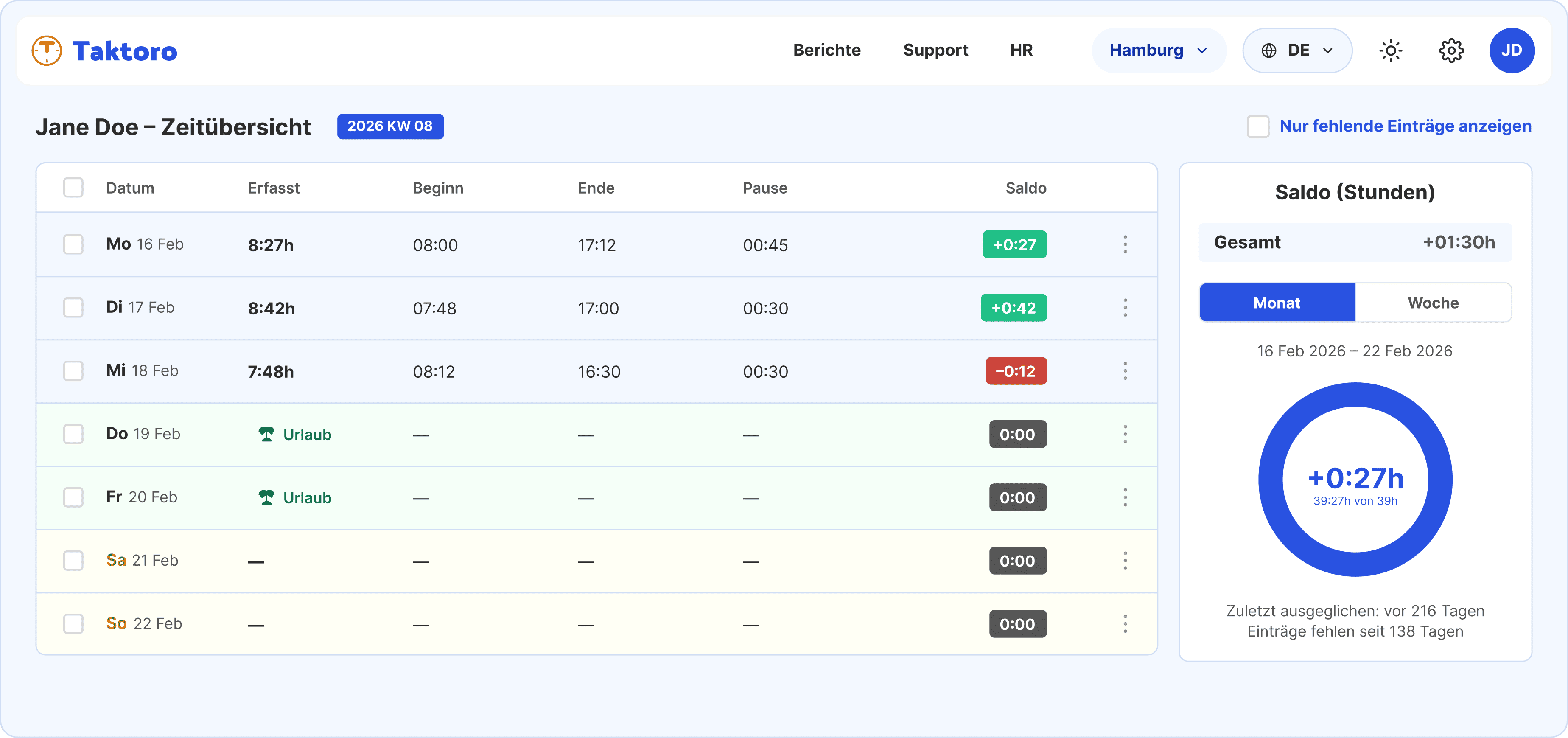Click the +0:27 saldo badge
This screenshot has width=1568, height=738.
1014,244
